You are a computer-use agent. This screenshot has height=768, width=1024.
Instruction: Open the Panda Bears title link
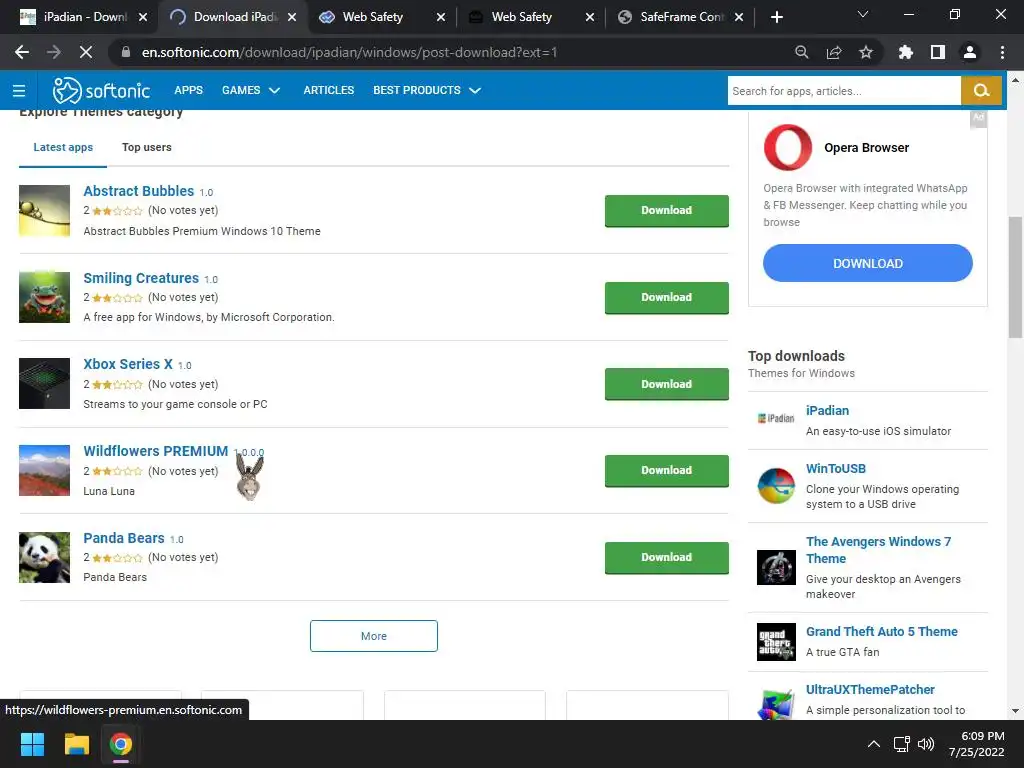123,537
